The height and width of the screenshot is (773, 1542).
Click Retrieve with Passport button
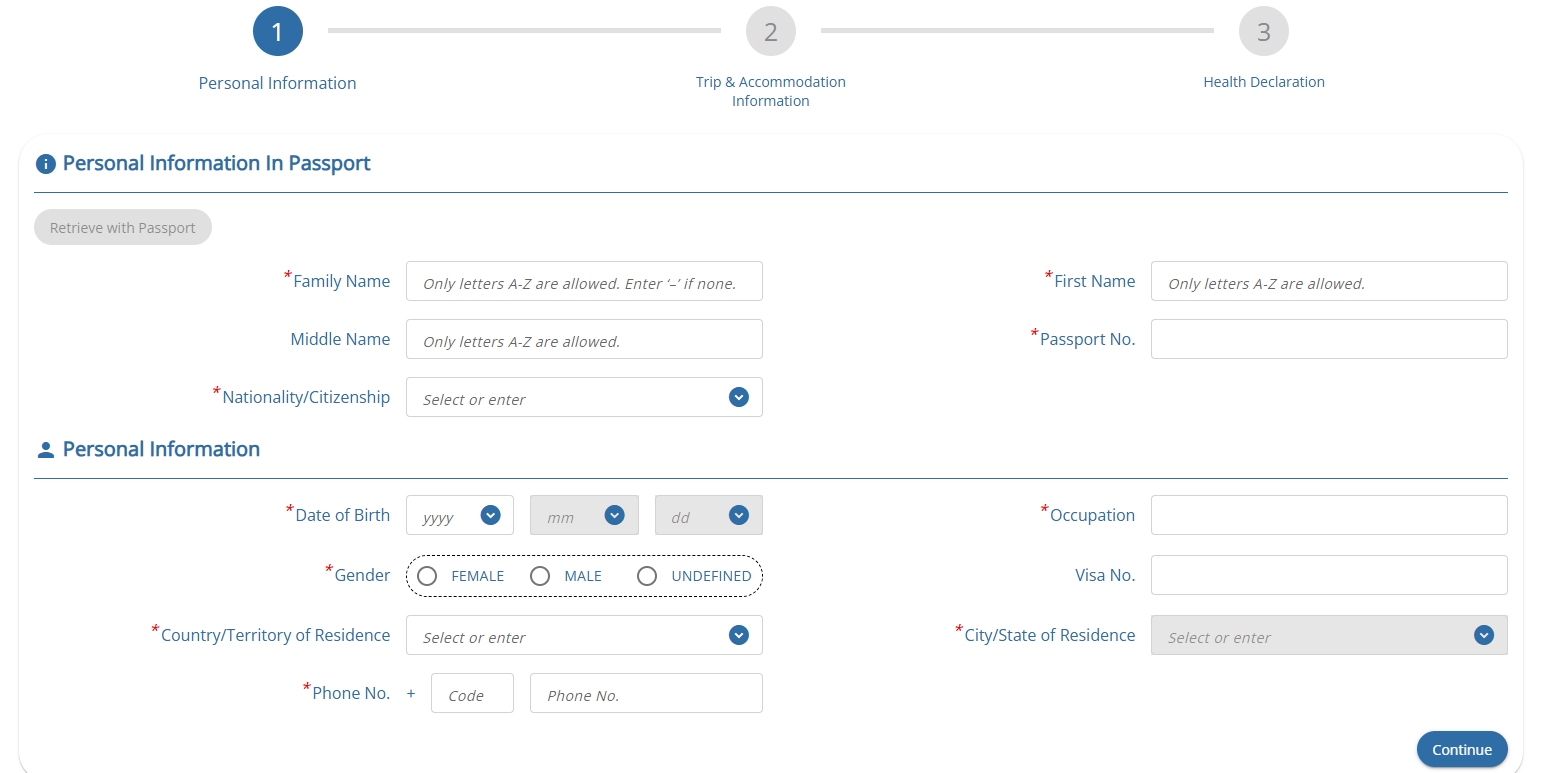coord(123,228)
